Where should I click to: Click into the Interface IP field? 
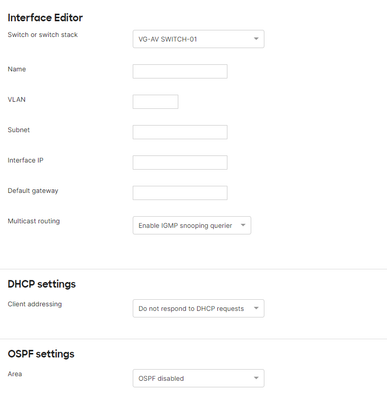tap(180, 162)
